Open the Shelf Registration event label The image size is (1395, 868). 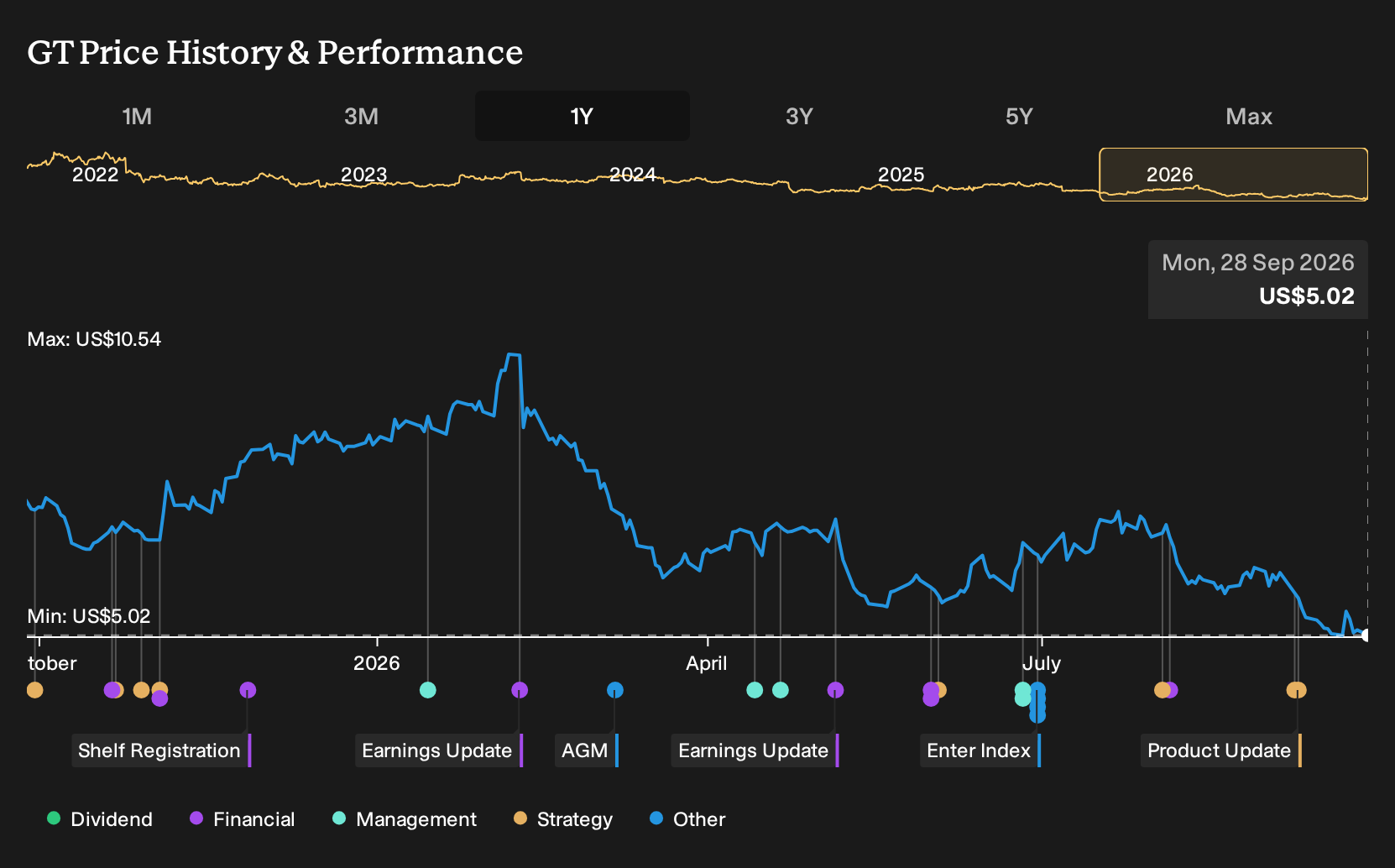click(x=161, y=750)
